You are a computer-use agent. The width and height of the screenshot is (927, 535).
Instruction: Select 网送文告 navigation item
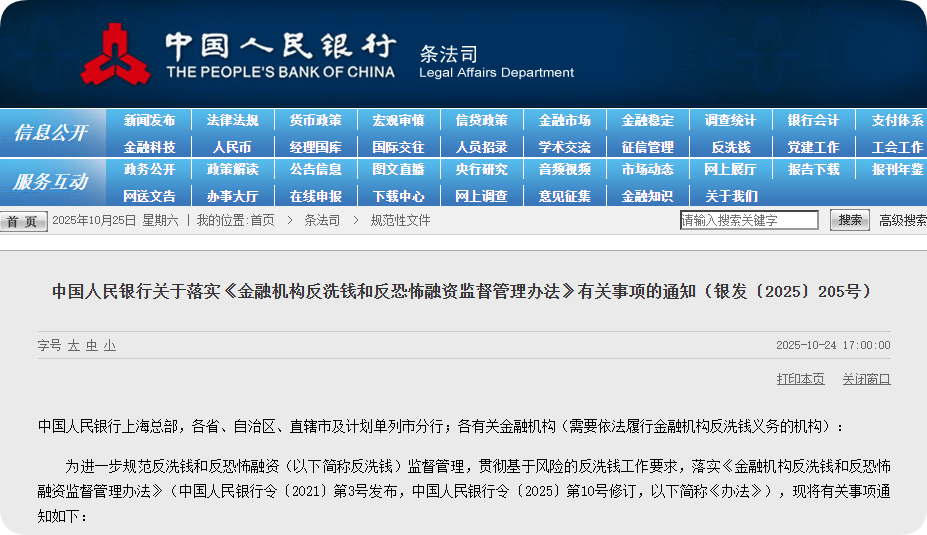point(150,196)
